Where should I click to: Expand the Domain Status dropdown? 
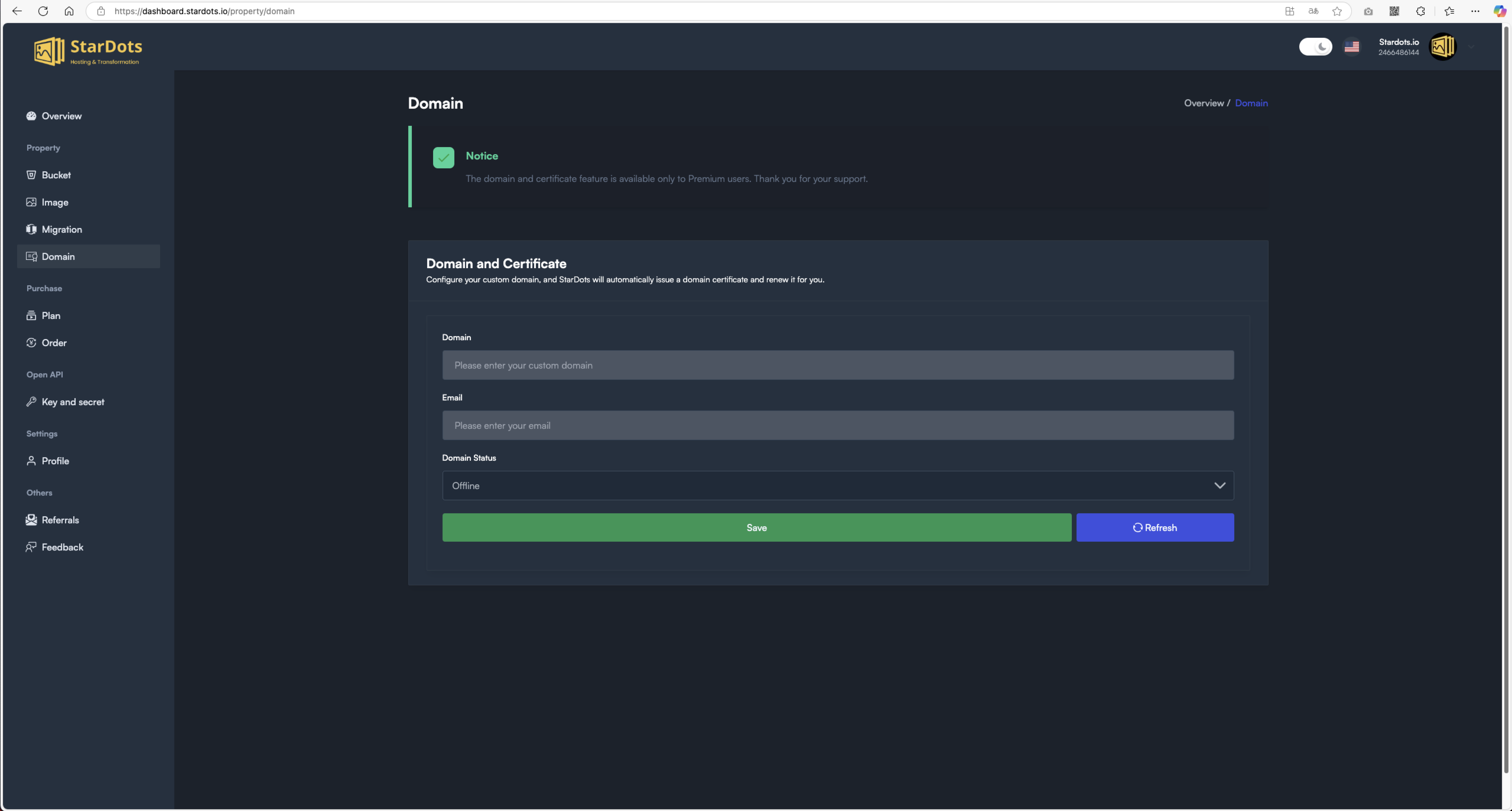[837, 486]
